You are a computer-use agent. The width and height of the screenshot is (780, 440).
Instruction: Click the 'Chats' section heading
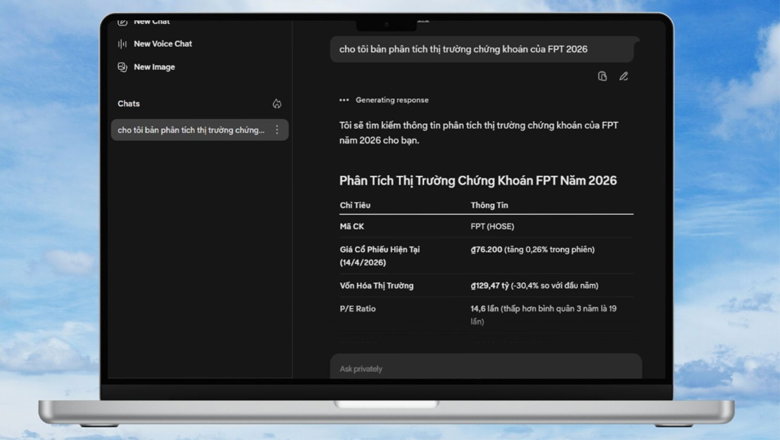[x=128, y=103]
